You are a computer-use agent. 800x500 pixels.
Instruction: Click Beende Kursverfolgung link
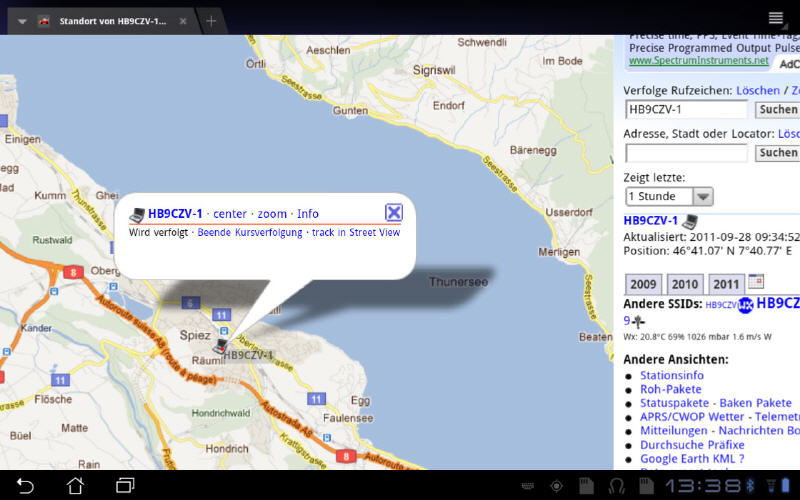(250, 233)
